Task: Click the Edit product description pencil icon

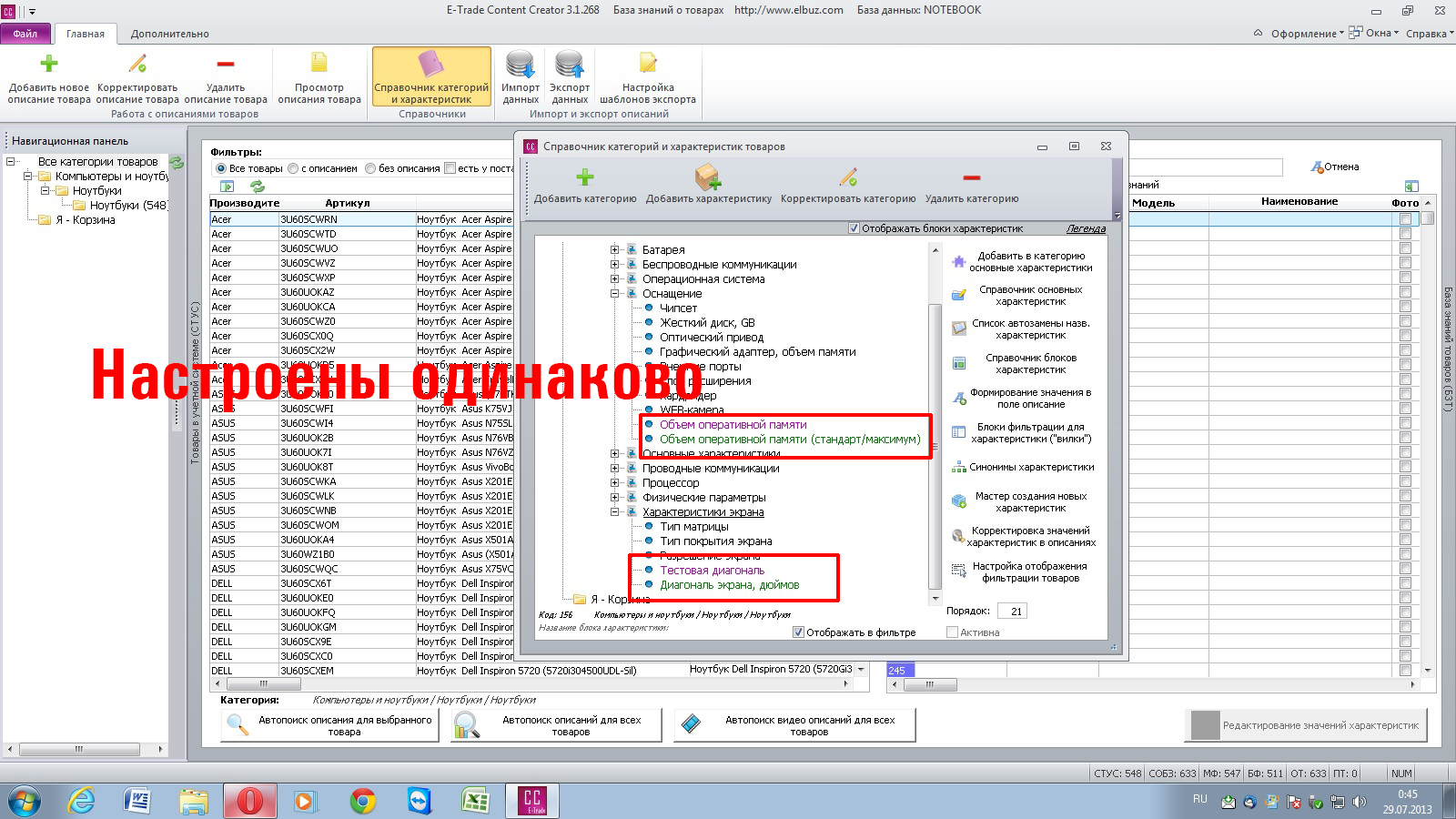Action: pyautogui.click(x=137, y=64)
